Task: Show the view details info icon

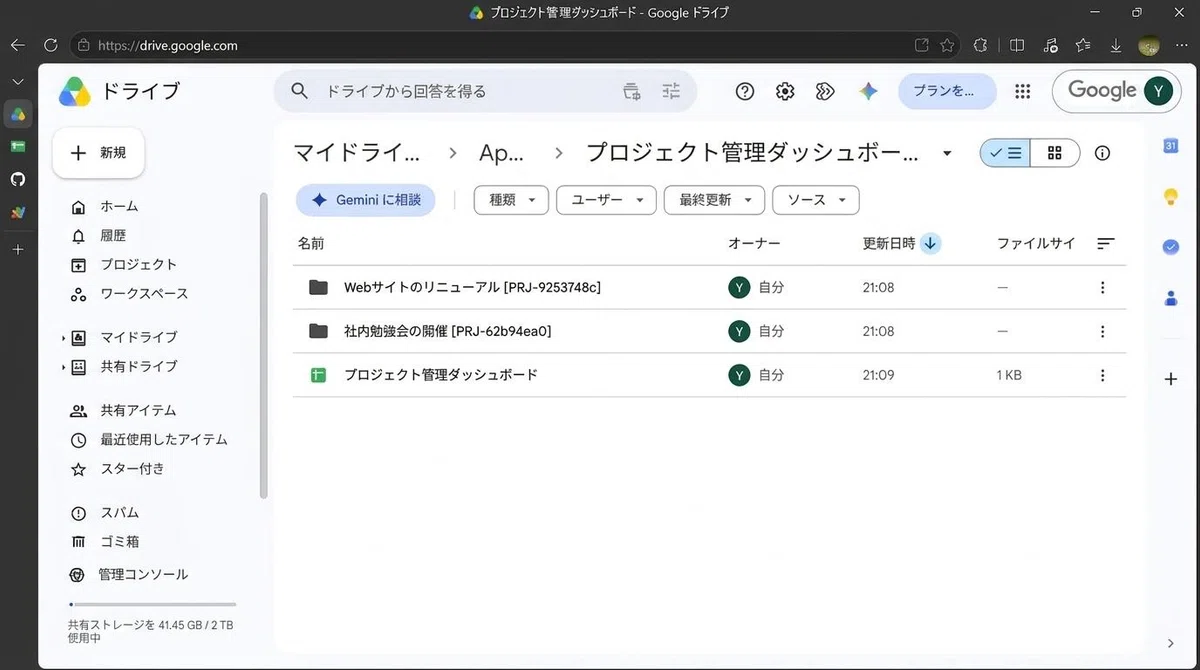Action: (x=1102, y=153)
